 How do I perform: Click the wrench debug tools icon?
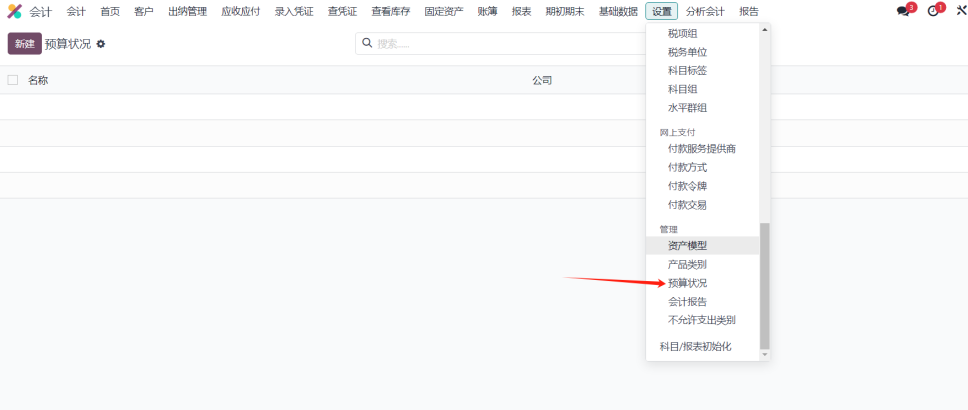[962, 11]
